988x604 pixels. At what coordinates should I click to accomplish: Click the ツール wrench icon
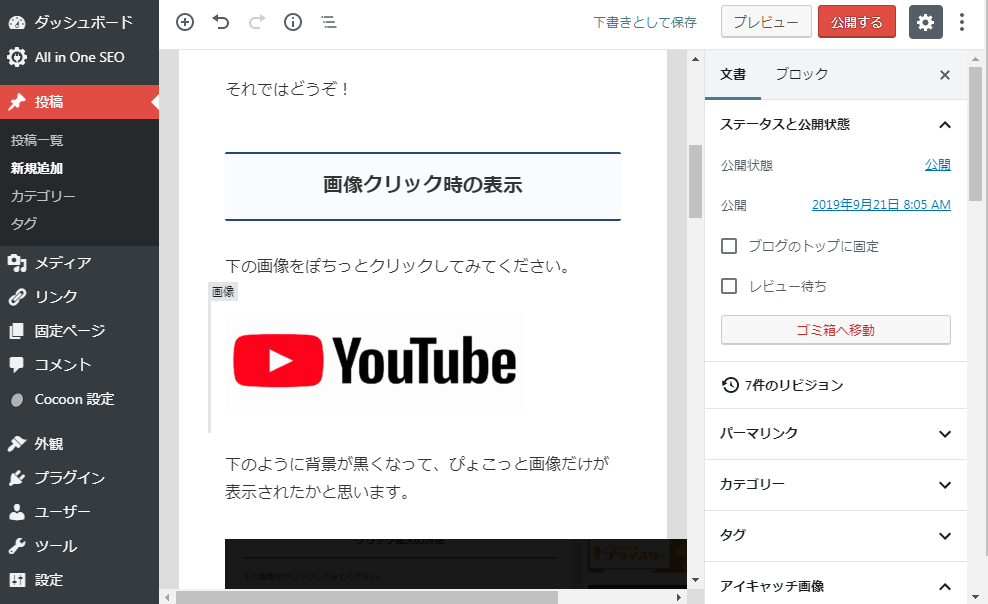click(17, 545)
